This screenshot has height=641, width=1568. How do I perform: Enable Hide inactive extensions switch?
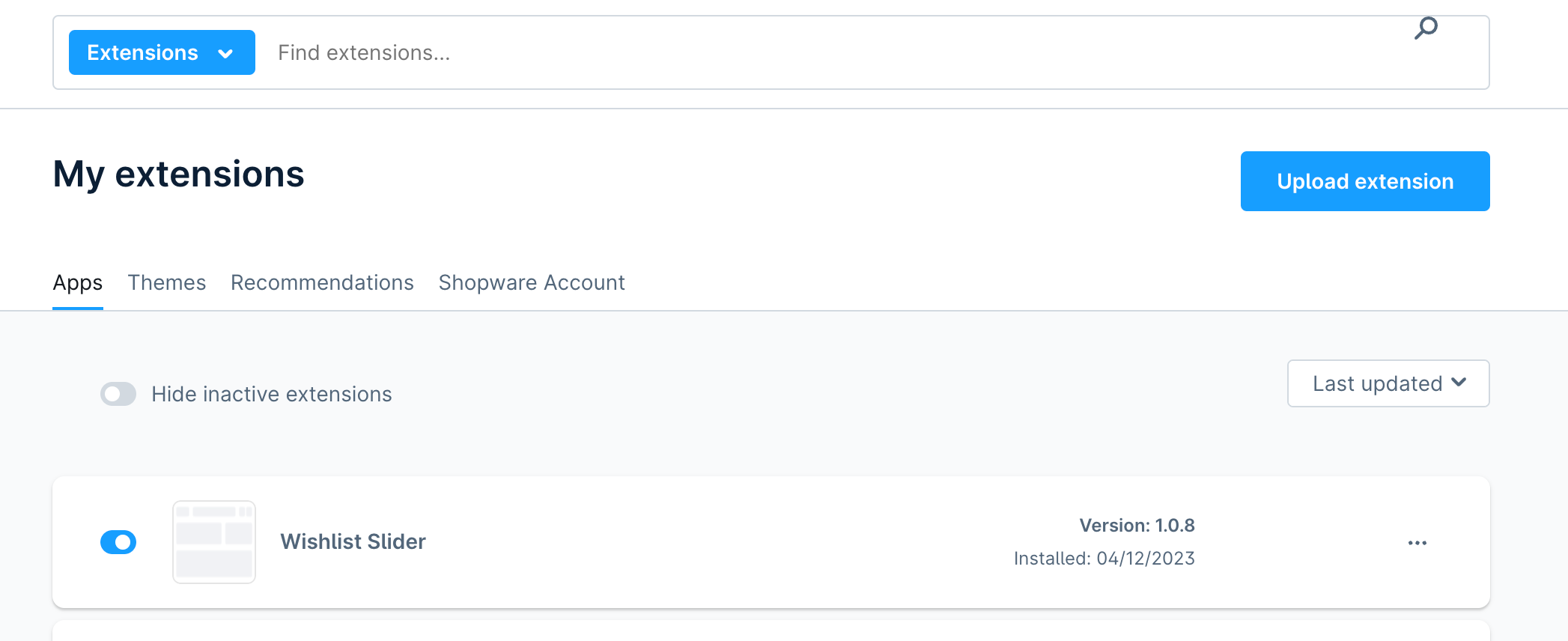(118, 394)
